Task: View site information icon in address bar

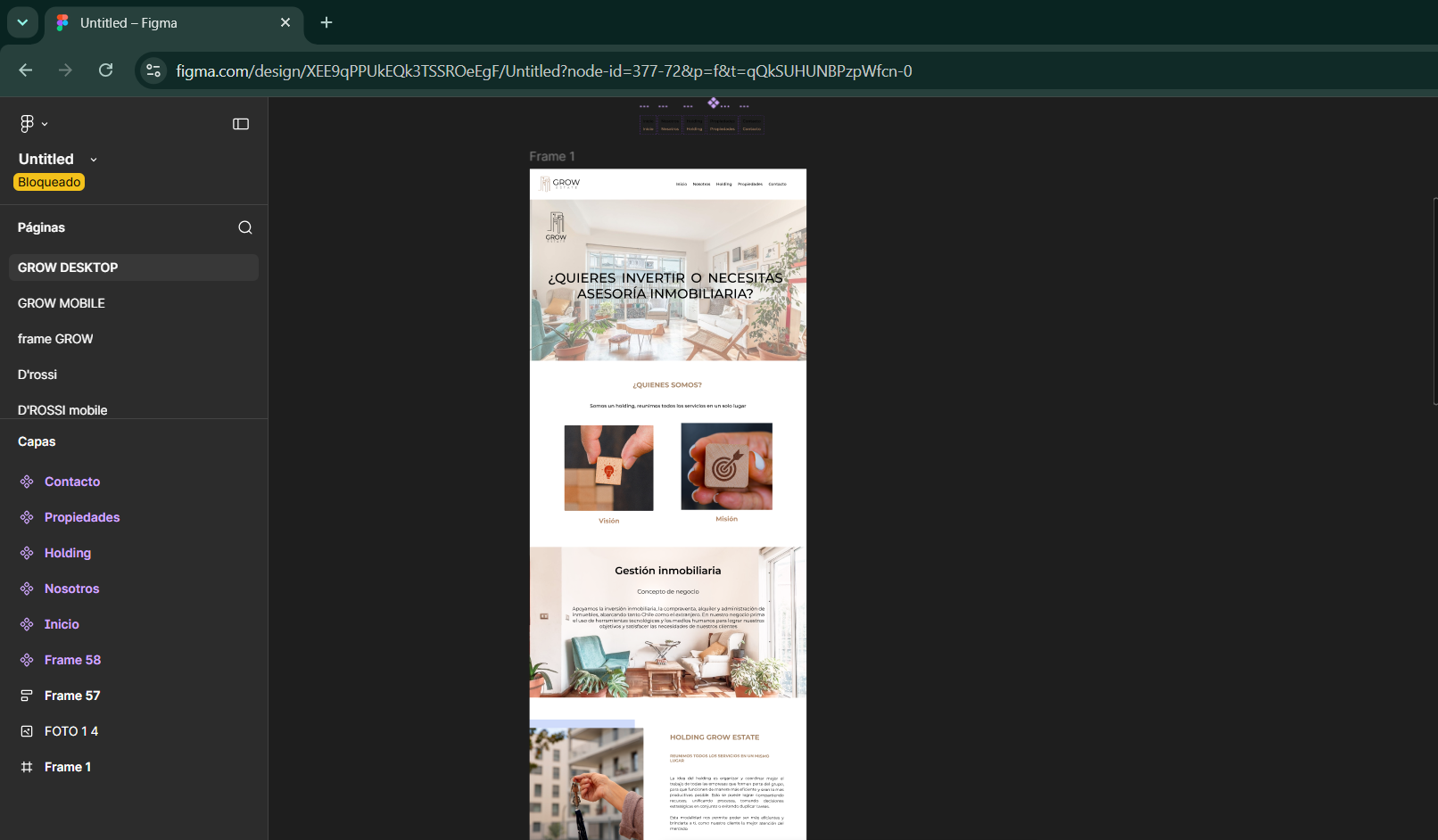Action: (153, 70)
